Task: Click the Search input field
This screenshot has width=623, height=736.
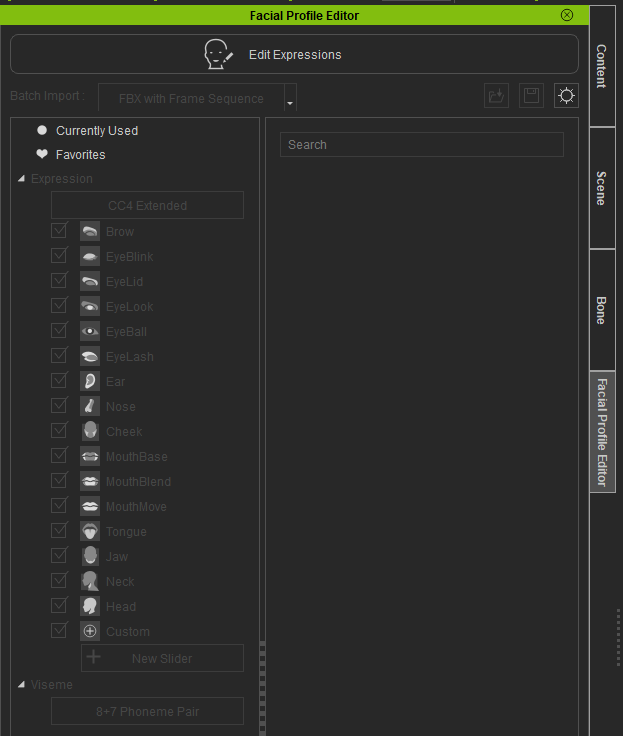Action: click(422, 145)
